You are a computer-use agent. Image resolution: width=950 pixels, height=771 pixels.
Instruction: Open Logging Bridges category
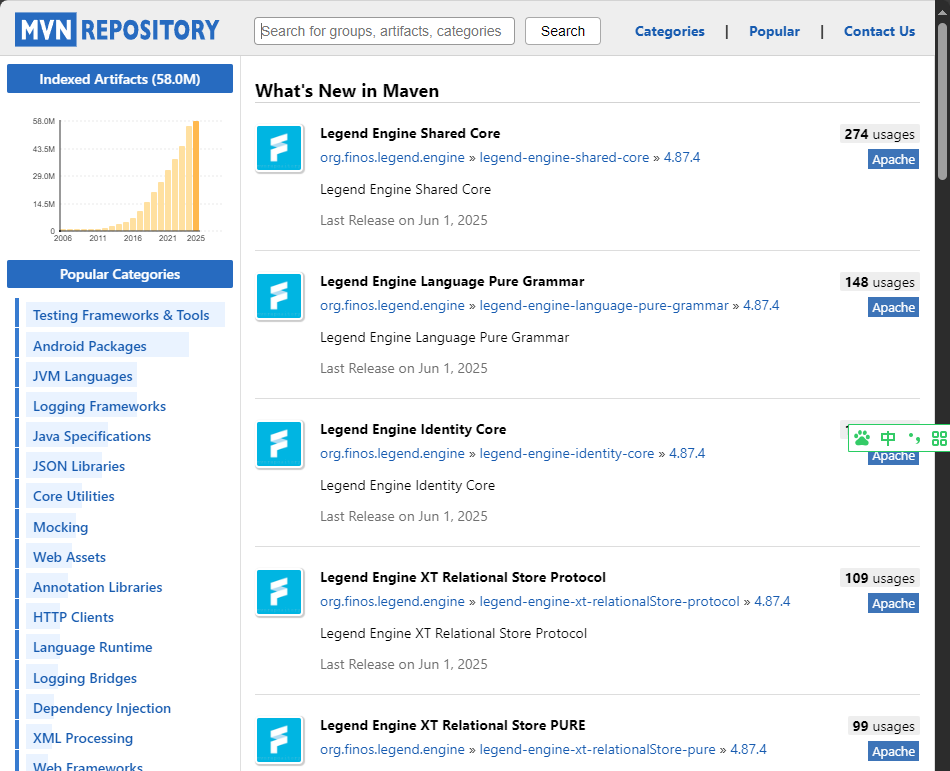pyautogui.click(x=85, y=678)
